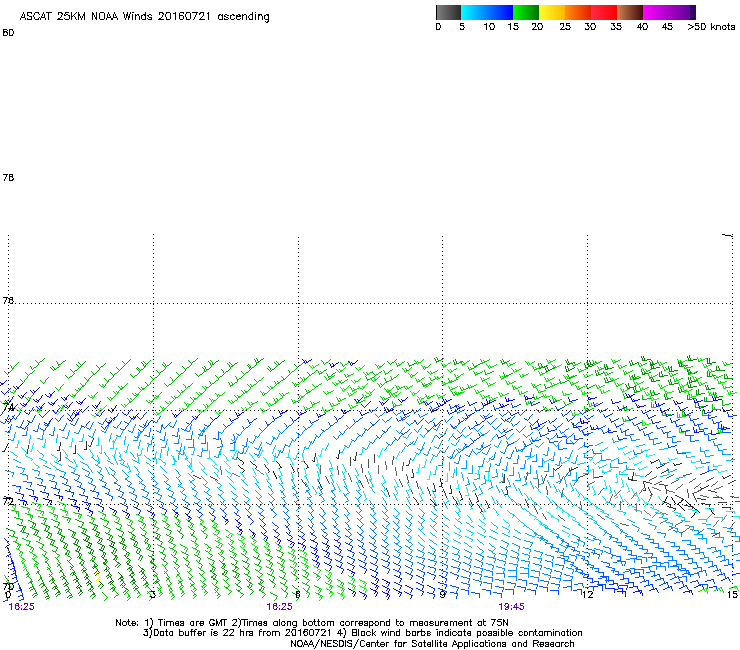Click the '20' value under the color bar

coord(537,27)
